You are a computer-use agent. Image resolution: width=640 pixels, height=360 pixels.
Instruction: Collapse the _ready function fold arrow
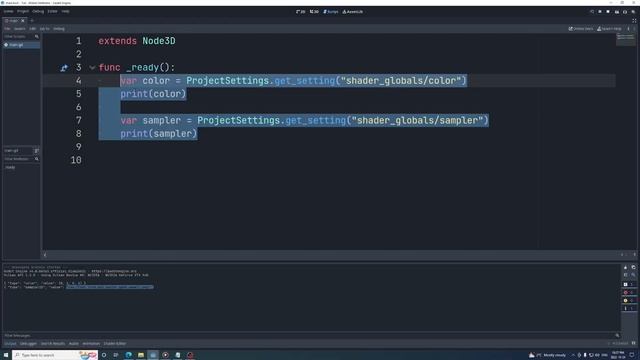pyautogui.click(x=92, y=67)
